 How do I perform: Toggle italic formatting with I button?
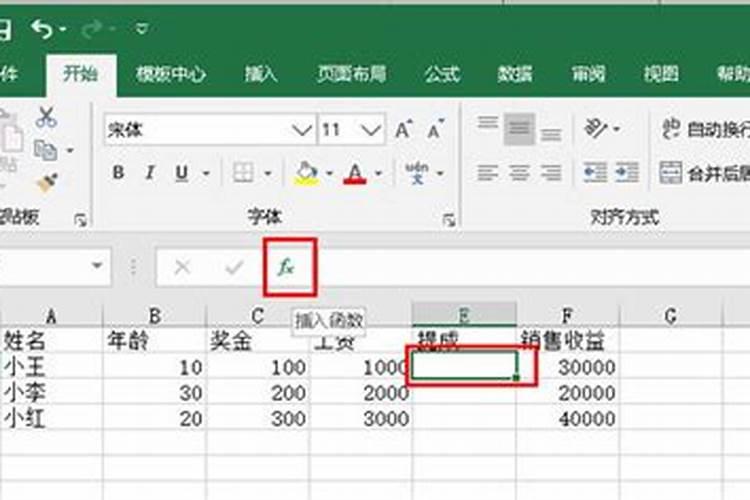150,173
